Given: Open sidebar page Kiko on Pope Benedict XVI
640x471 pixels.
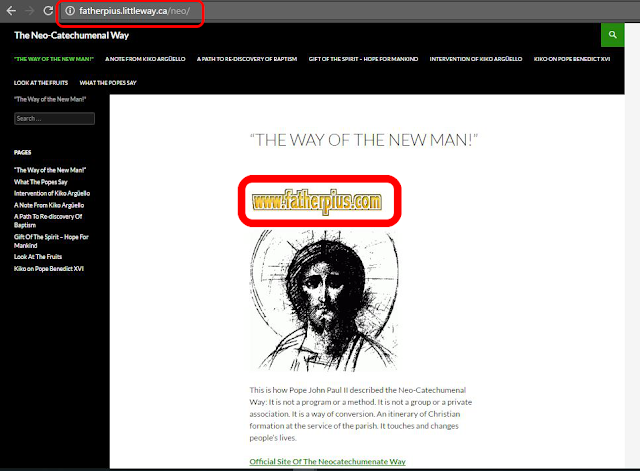Looking at the screenshot, I should point(49,269).
